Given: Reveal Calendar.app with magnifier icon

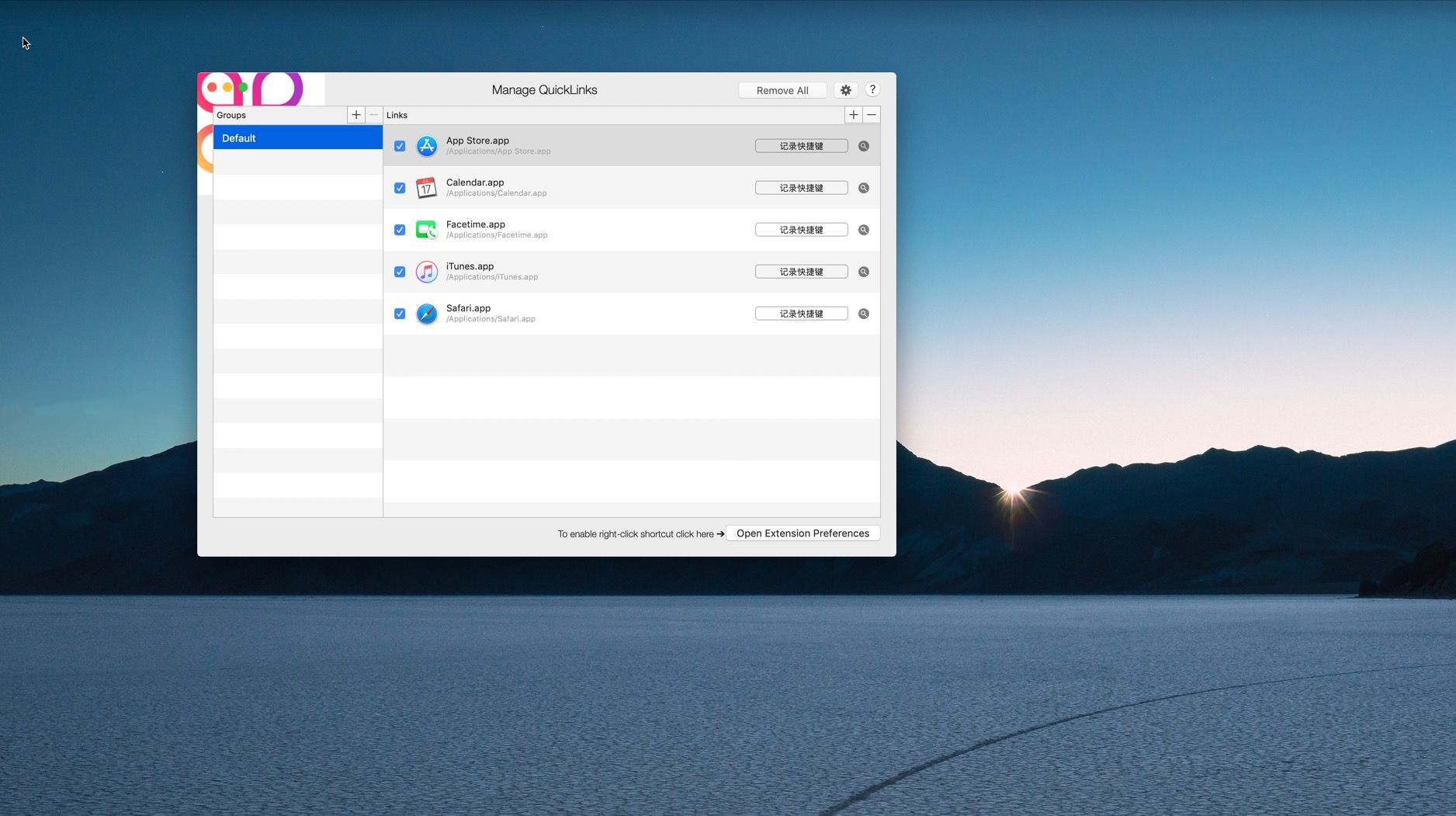Looking at the screenshot, I should pos(864,188).
